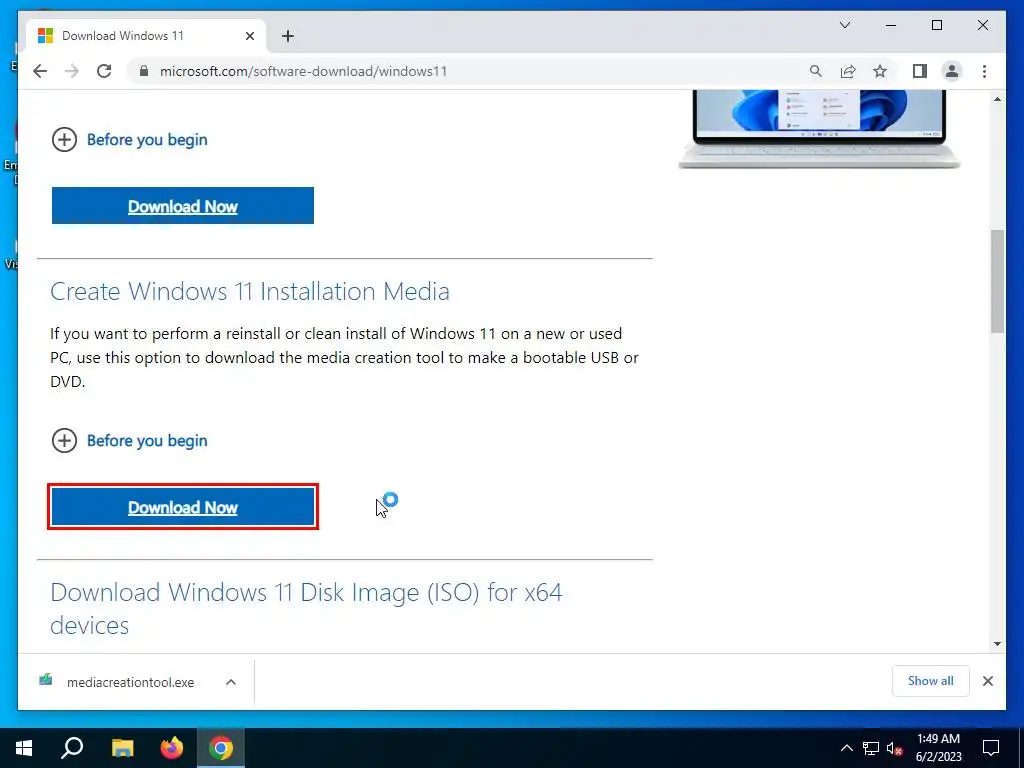Expand the first Before you begin section

(x=129, y=140)
